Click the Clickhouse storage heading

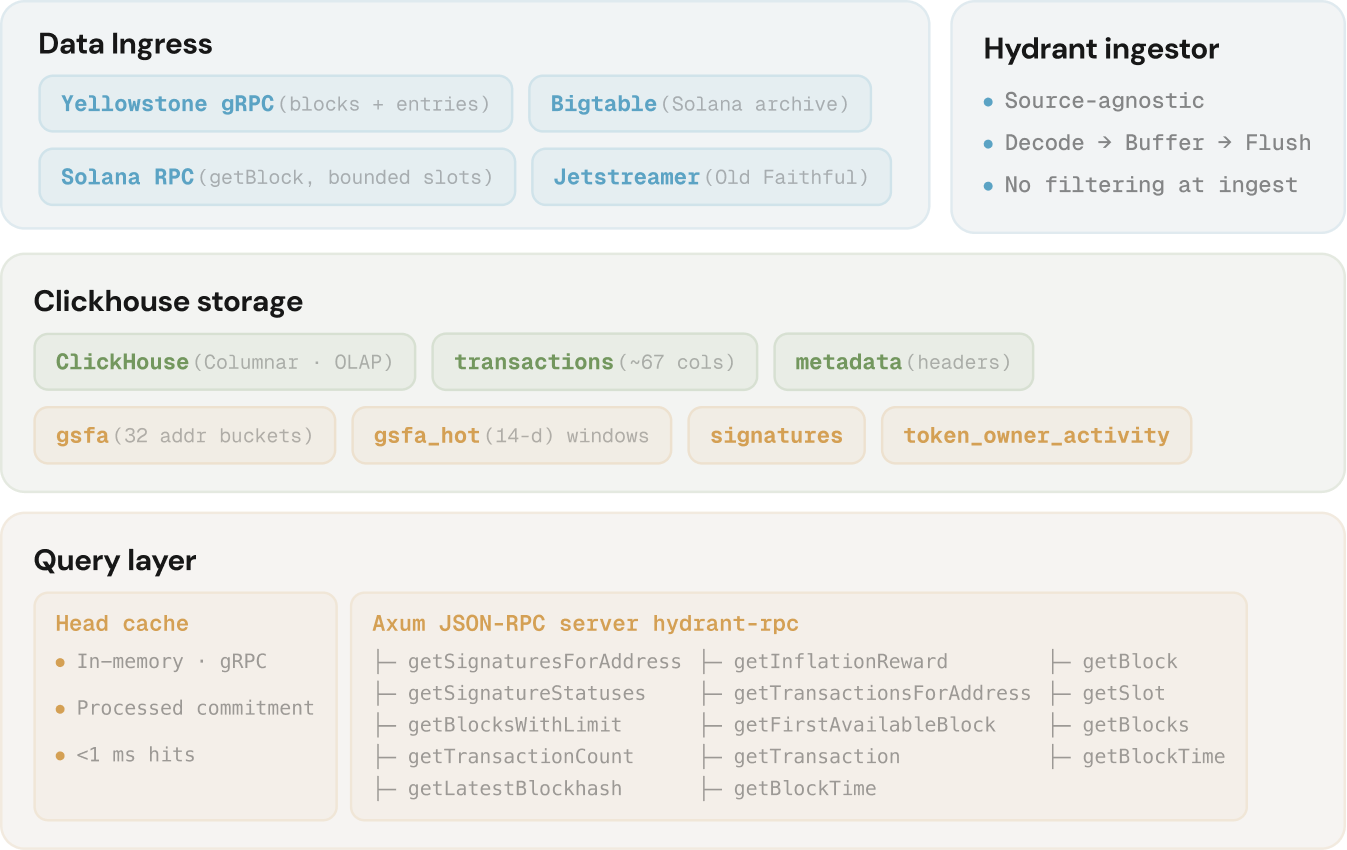(x=168, y=302)
